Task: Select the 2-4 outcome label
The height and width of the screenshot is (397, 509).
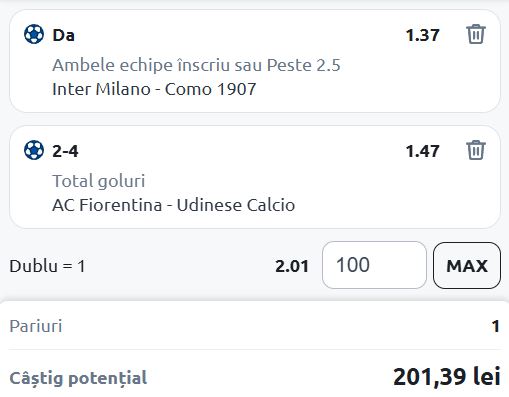Action: pos(65,151)
